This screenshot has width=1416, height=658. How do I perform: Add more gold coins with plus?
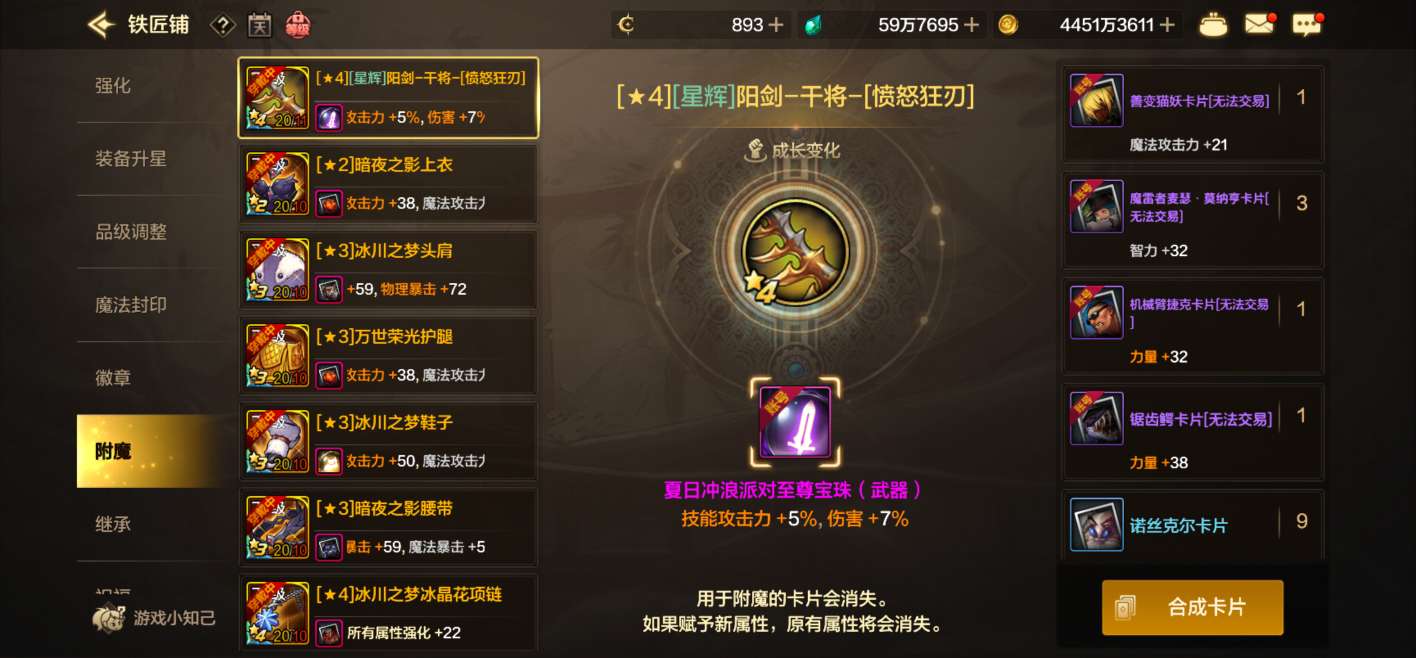(1167, 25)
